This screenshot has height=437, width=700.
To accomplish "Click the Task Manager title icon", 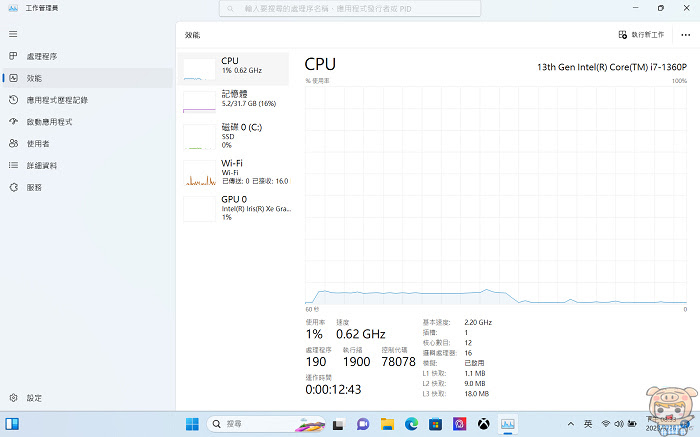I will (x=13, y=8).
